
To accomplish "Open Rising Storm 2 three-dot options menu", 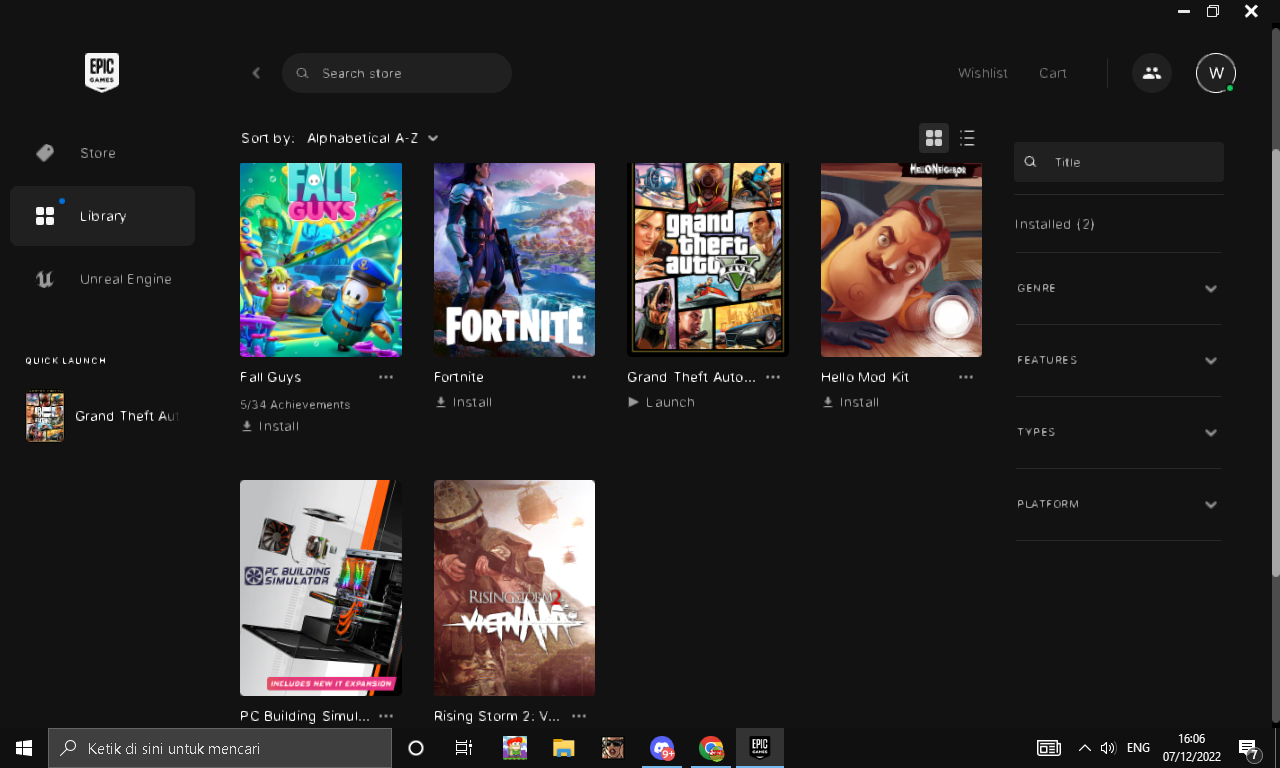I will [579, 716].
